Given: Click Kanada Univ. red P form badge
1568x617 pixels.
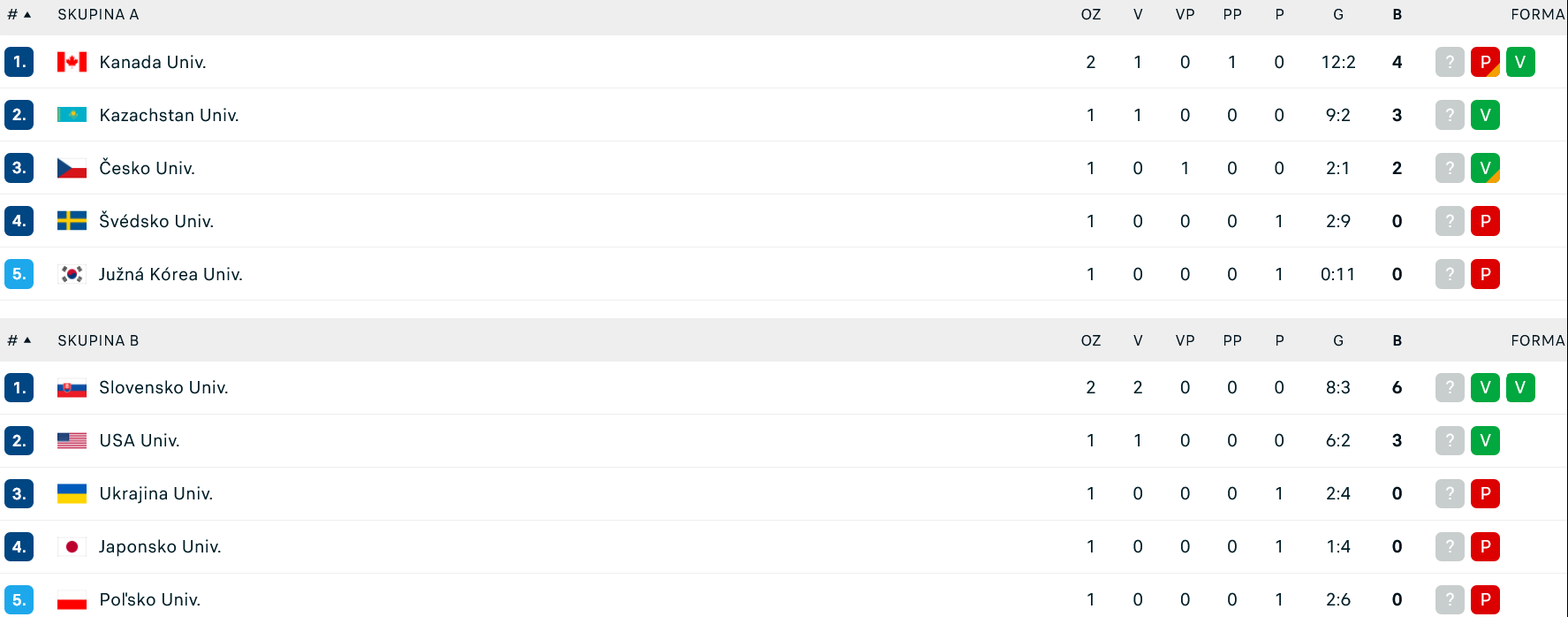Looking at the screenshot, I should click(1485, 62).
